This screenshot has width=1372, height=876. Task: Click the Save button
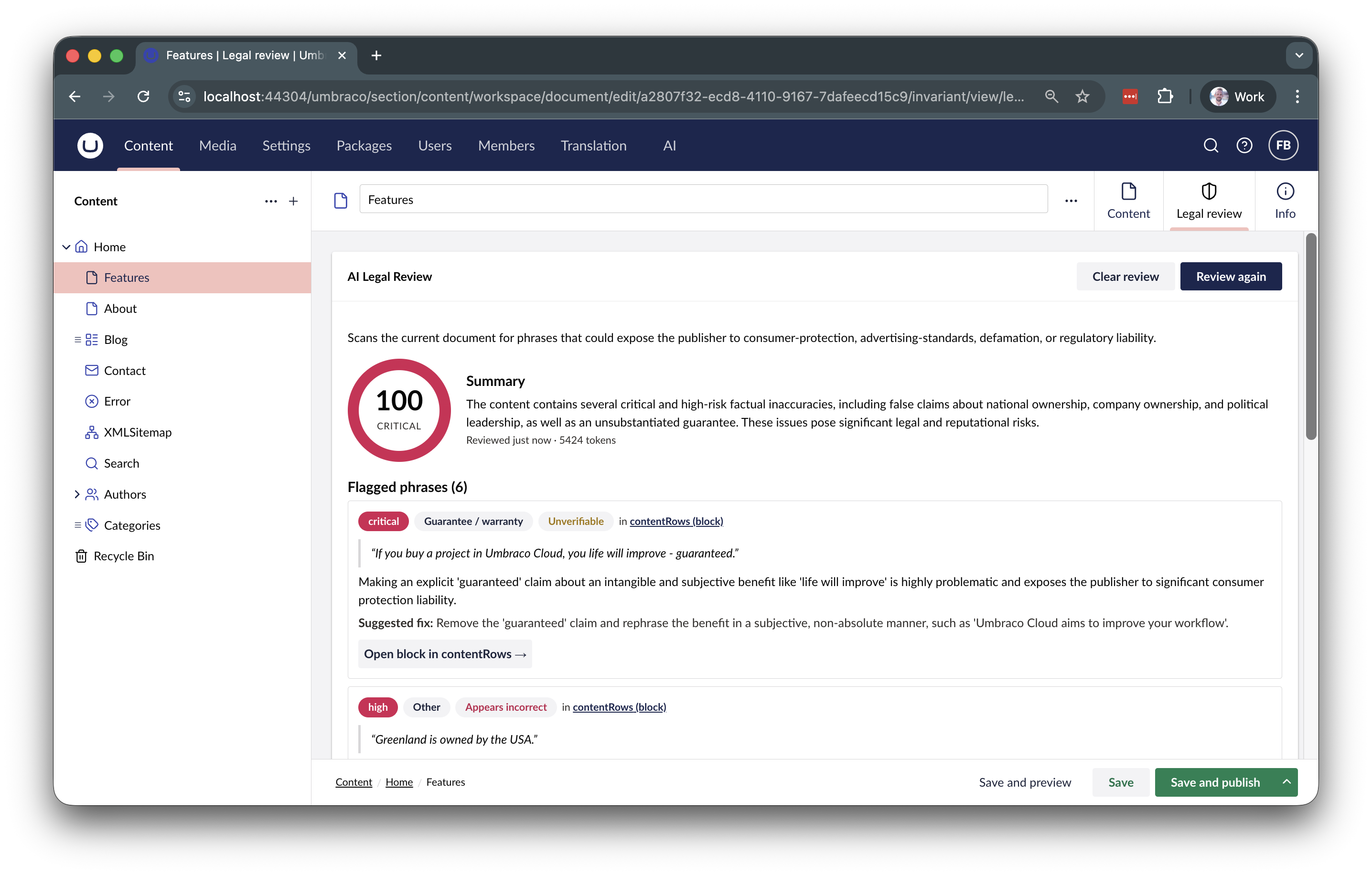(x=1121, y=782)
